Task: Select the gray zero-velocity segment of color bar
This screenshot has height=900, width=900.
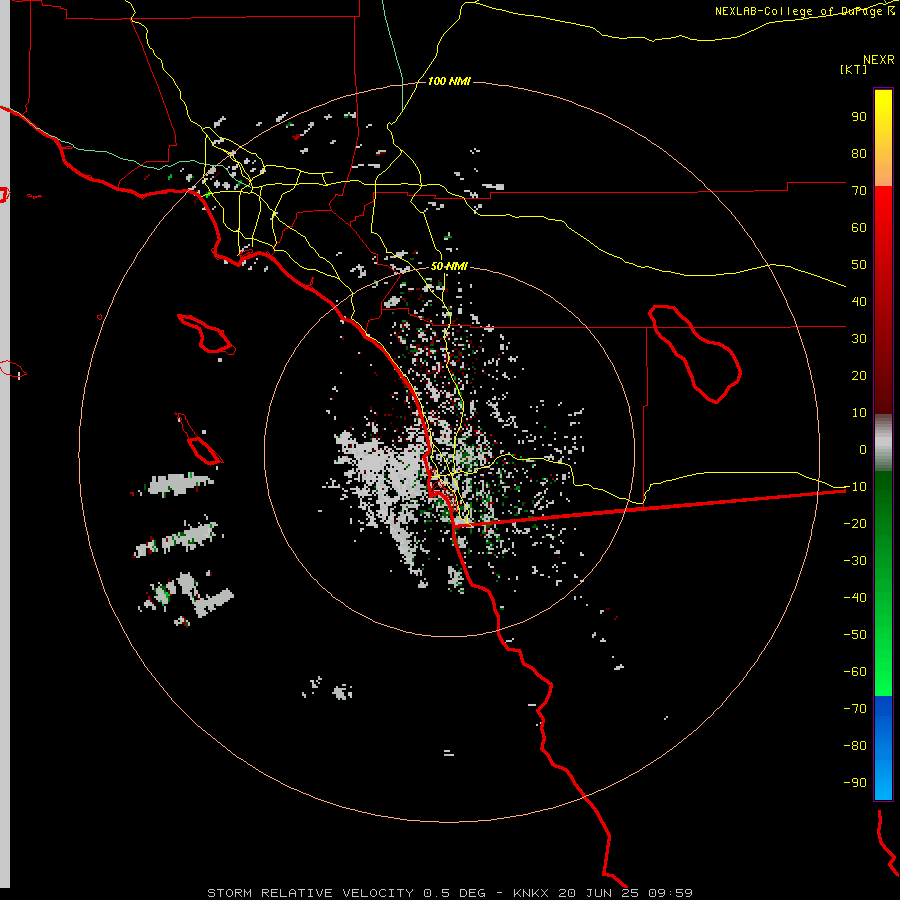Action: point(883,443)
